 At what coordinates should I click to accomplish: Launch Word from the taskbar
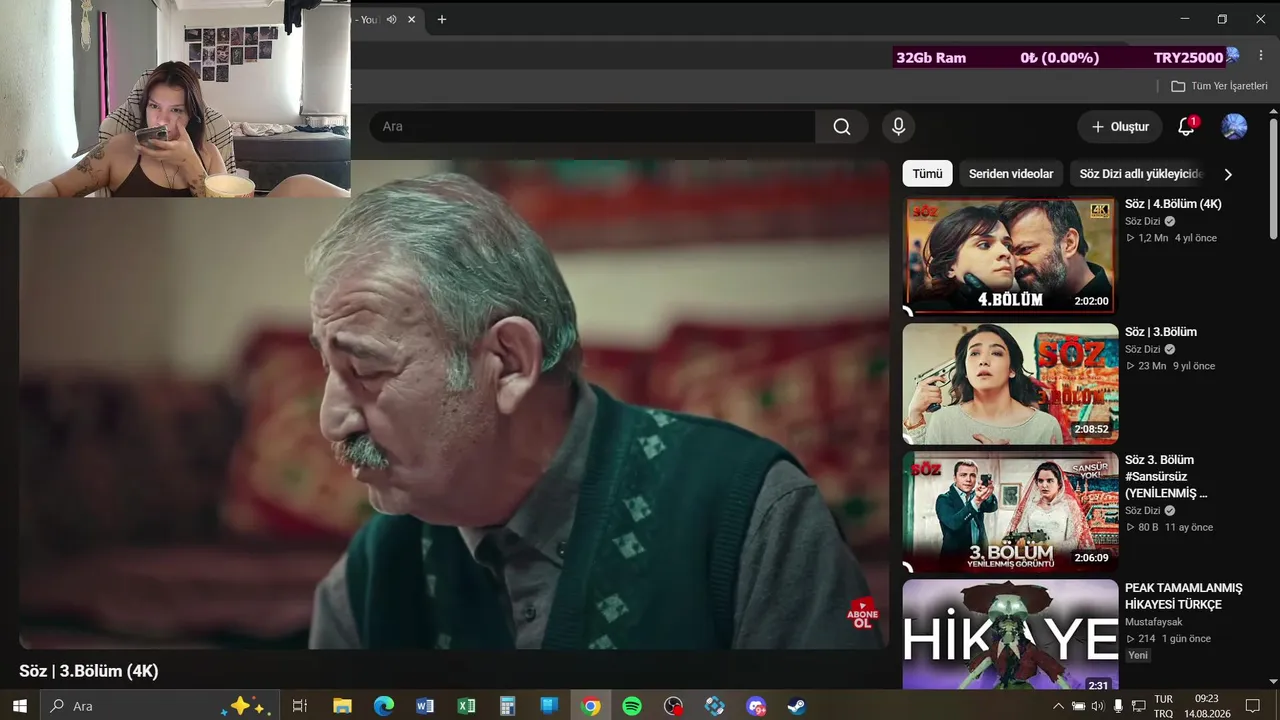pos(425,706)
